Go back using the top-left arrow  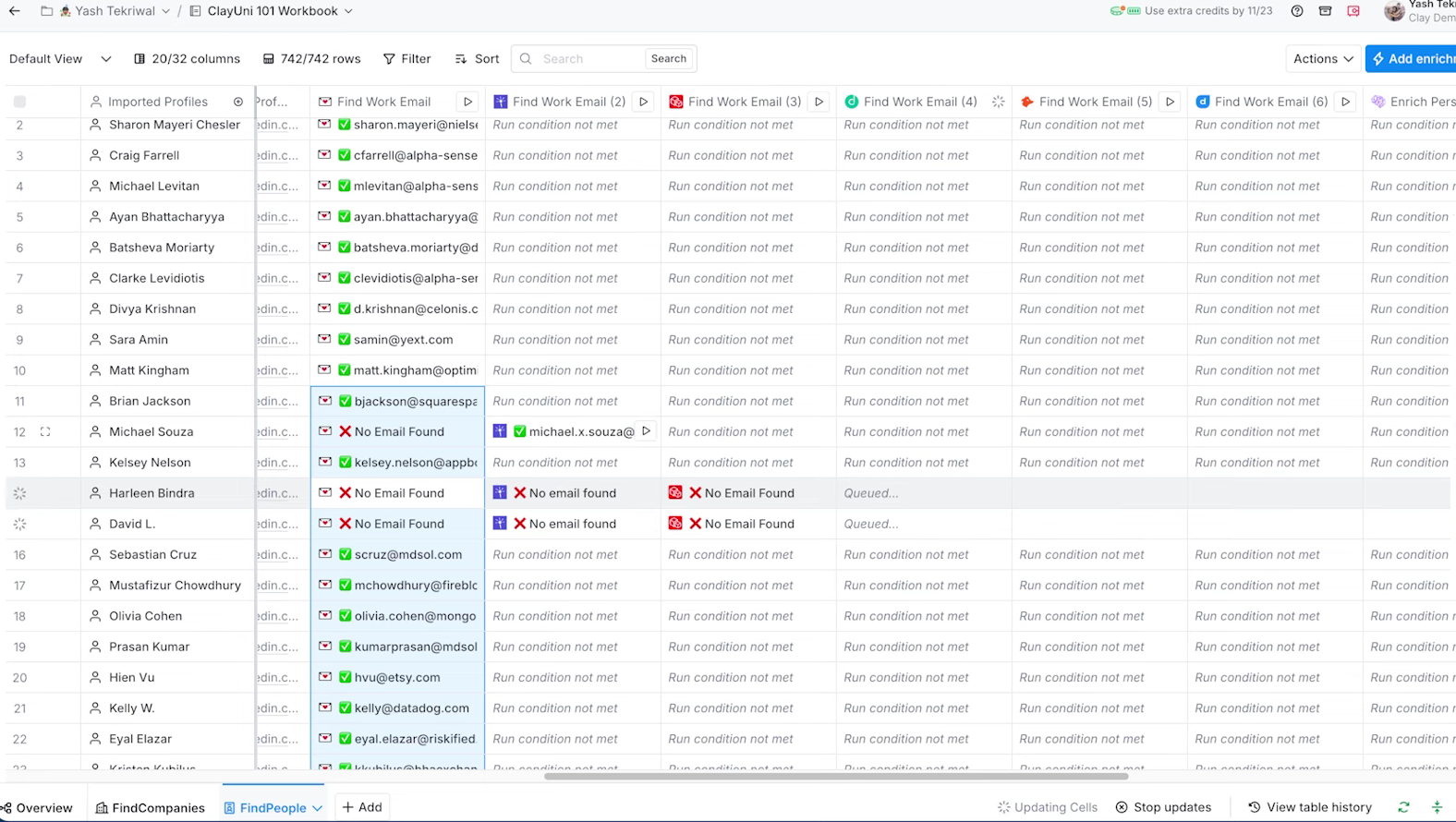[x=15, y=11]
